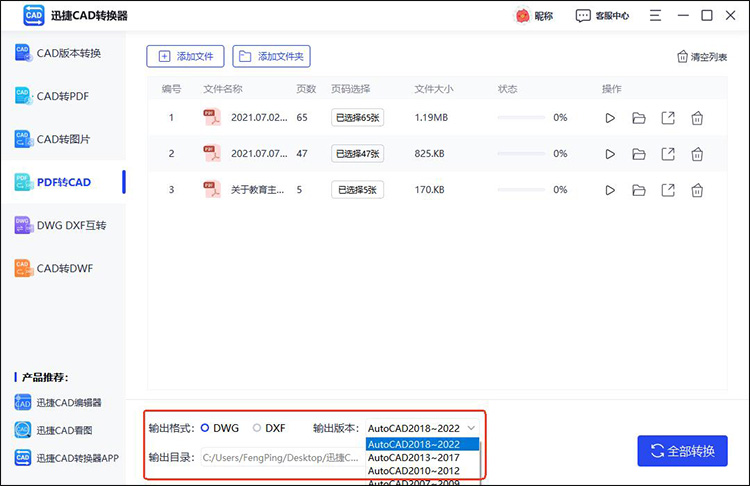Click the progress bar of row 3

tap(521, 190)
